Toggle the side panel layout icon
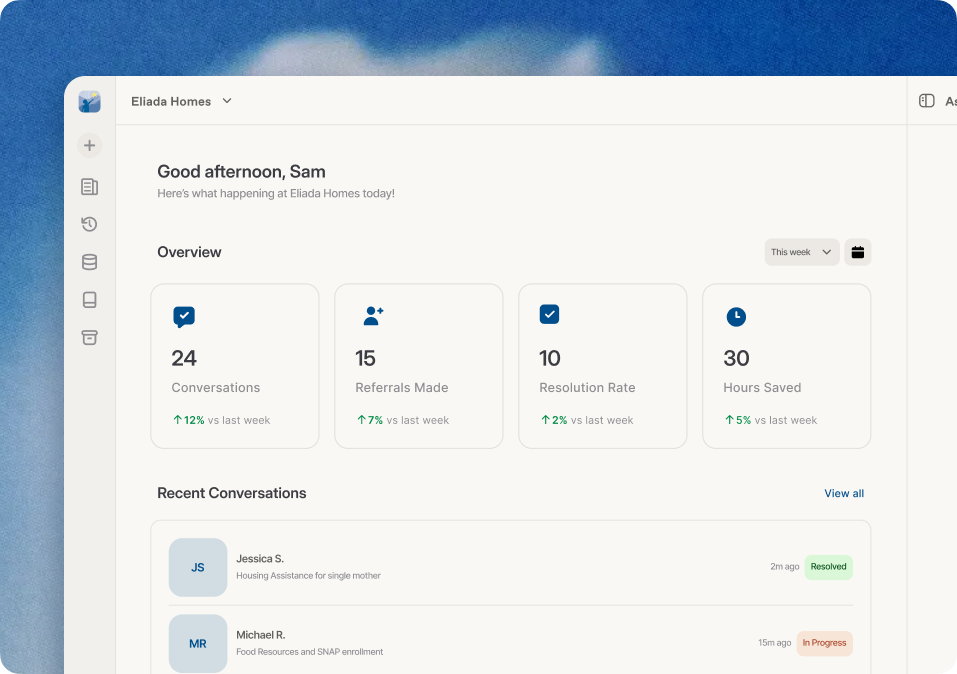The width and height of the screenshot is (957, 674). pyautogui.click(x=926, y=101)
